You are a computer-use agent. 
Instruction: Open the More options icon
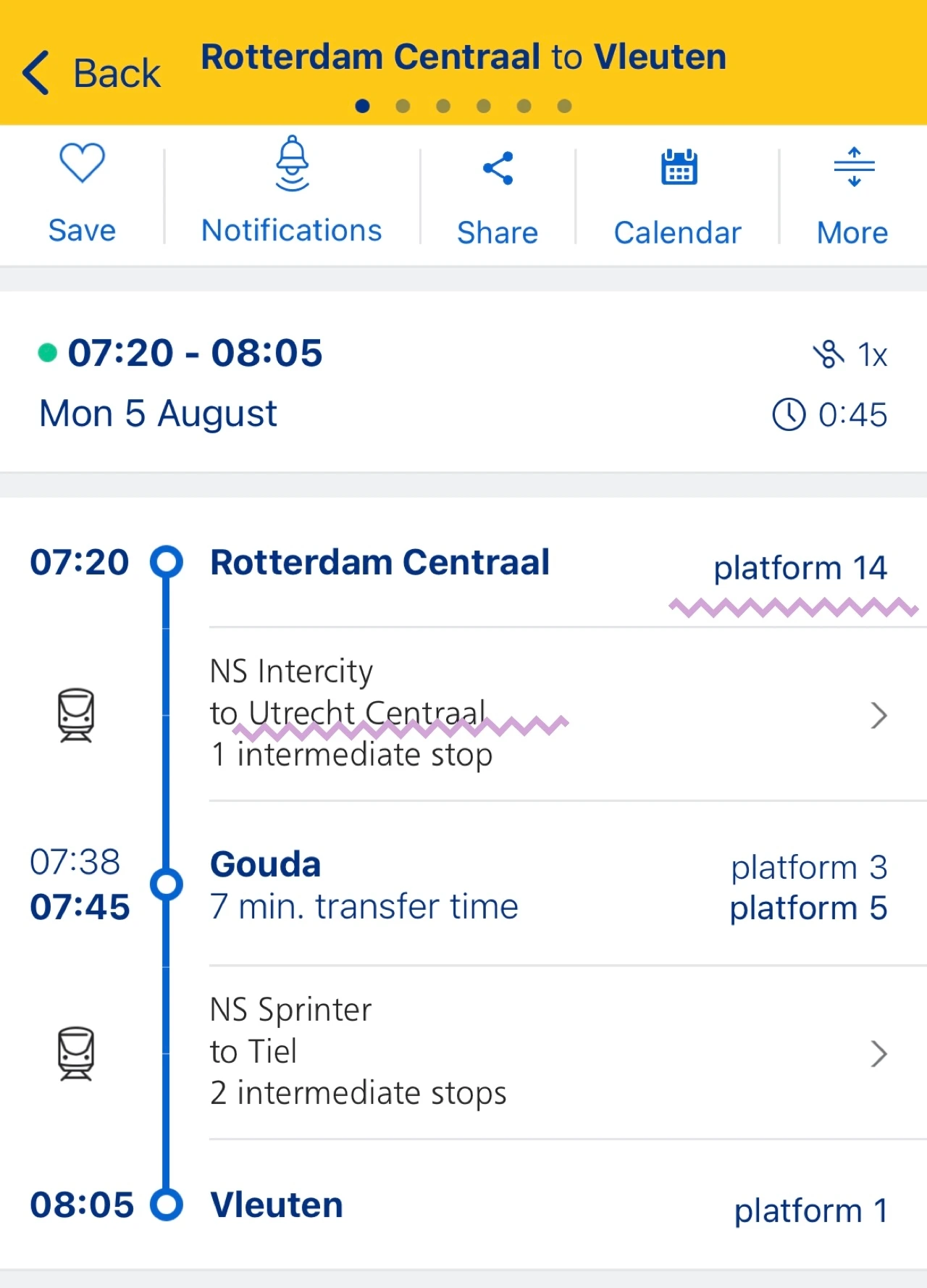coord(854,167)
